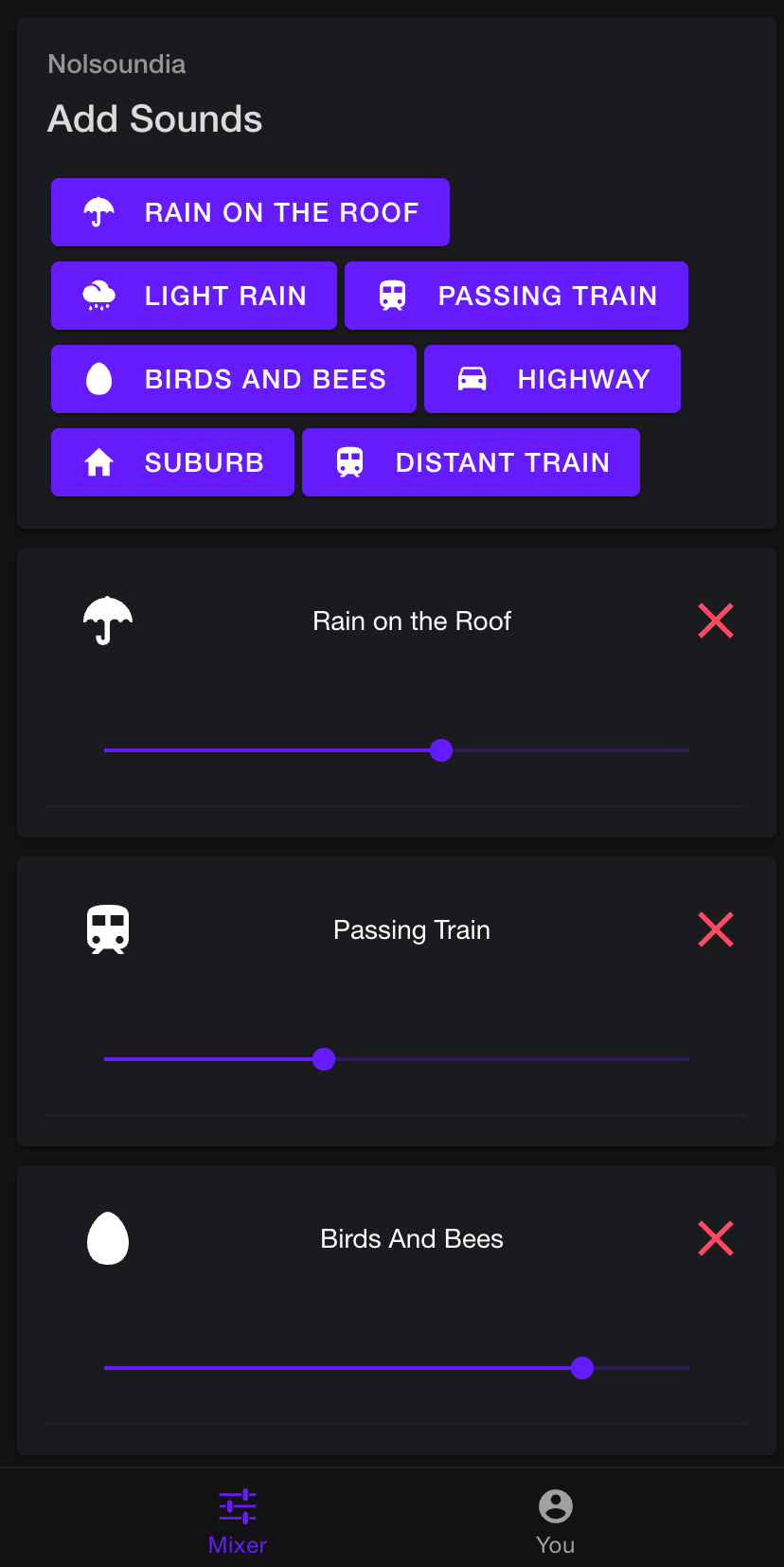Remove Rain on the Roof with the red X
Viewport: 784px width, 1567px height.
(716, 621)
